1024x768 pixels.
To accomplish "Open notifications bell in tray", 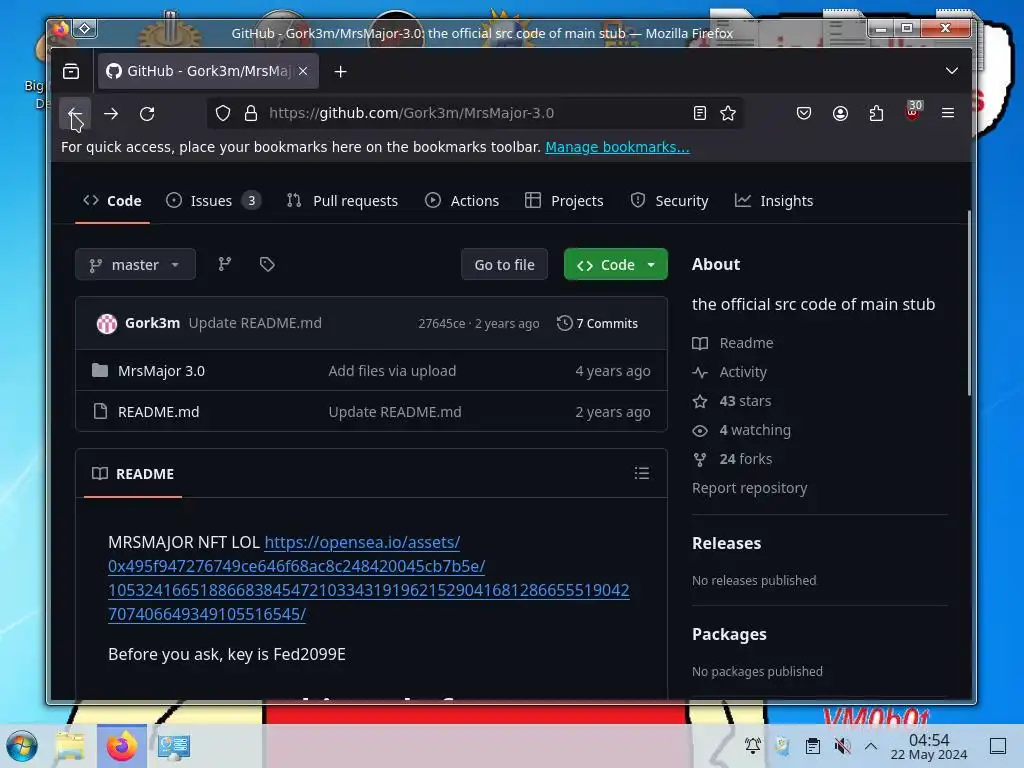I will (752, 746).
